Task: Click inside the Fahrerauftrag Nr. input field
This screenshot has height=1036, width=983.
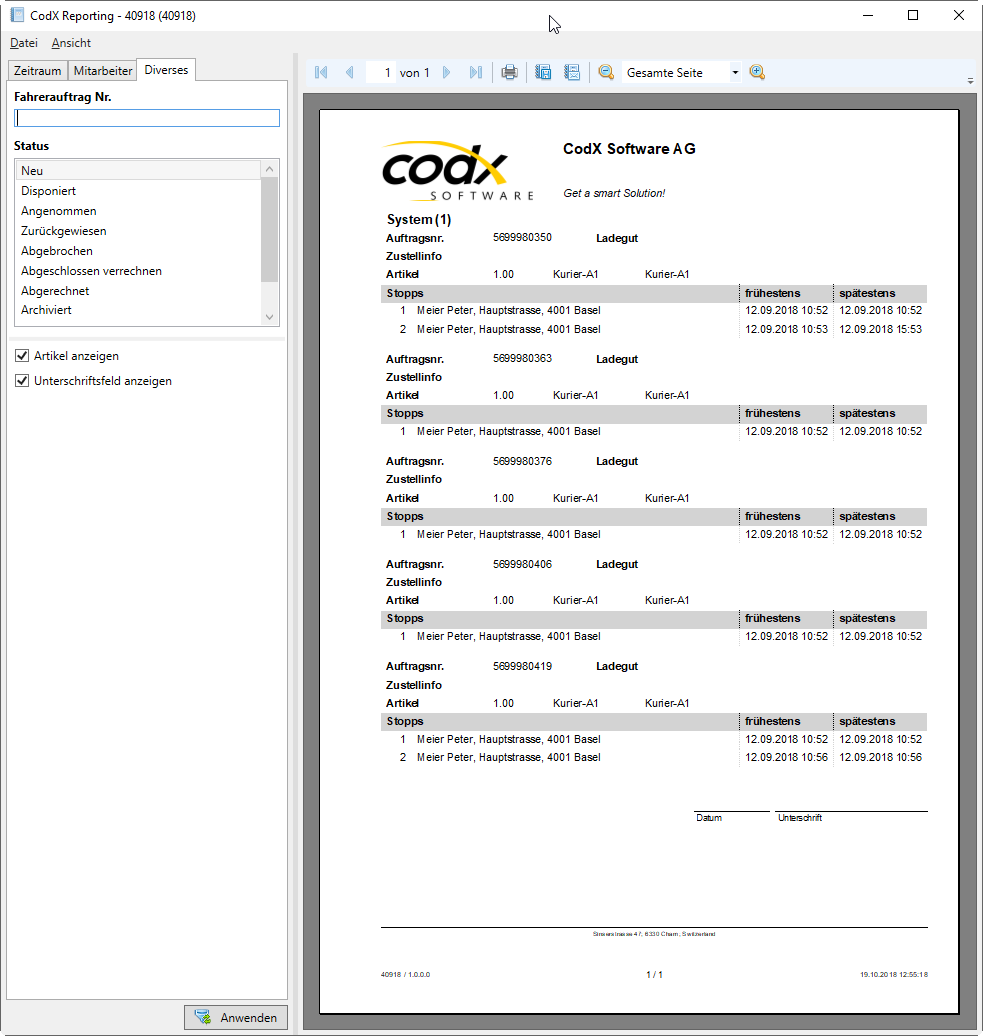Action: [146, 118]
